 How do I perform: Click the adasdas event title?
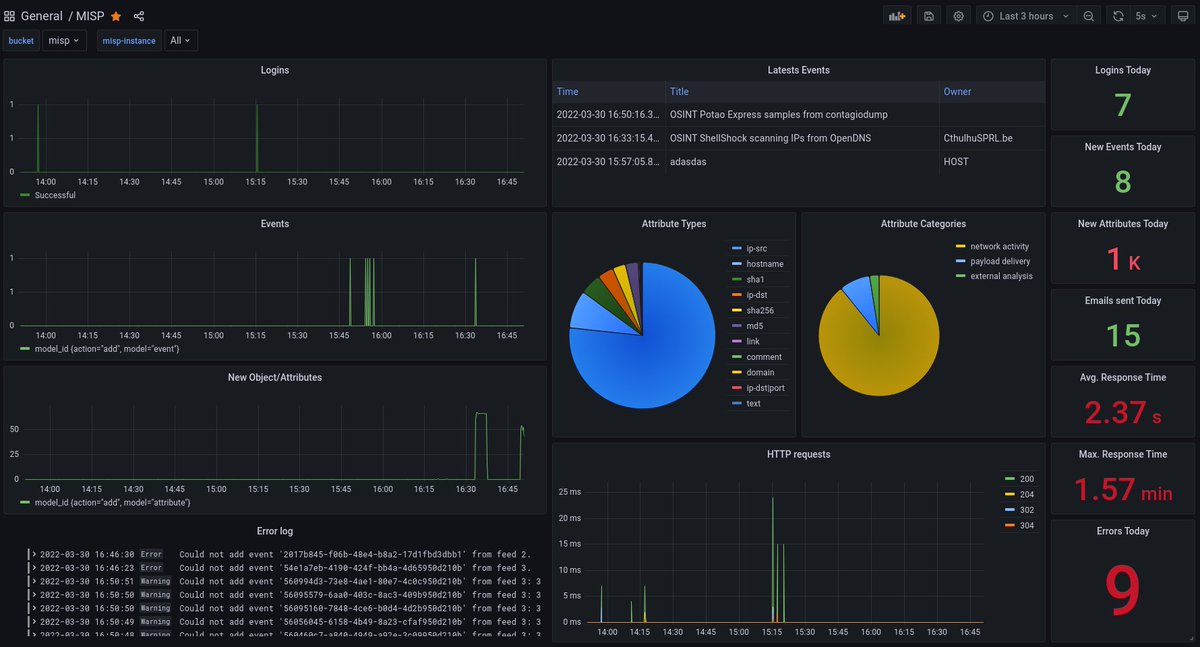coord(689,161)
